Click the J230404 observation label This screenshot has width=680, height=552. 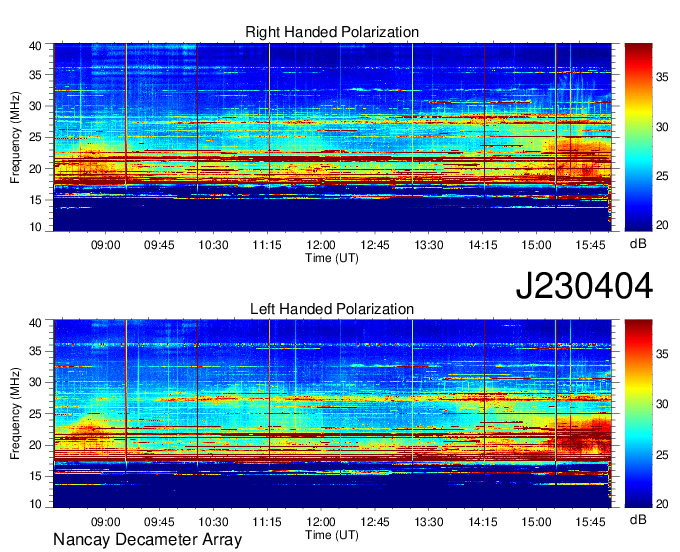tap(584, 286)
